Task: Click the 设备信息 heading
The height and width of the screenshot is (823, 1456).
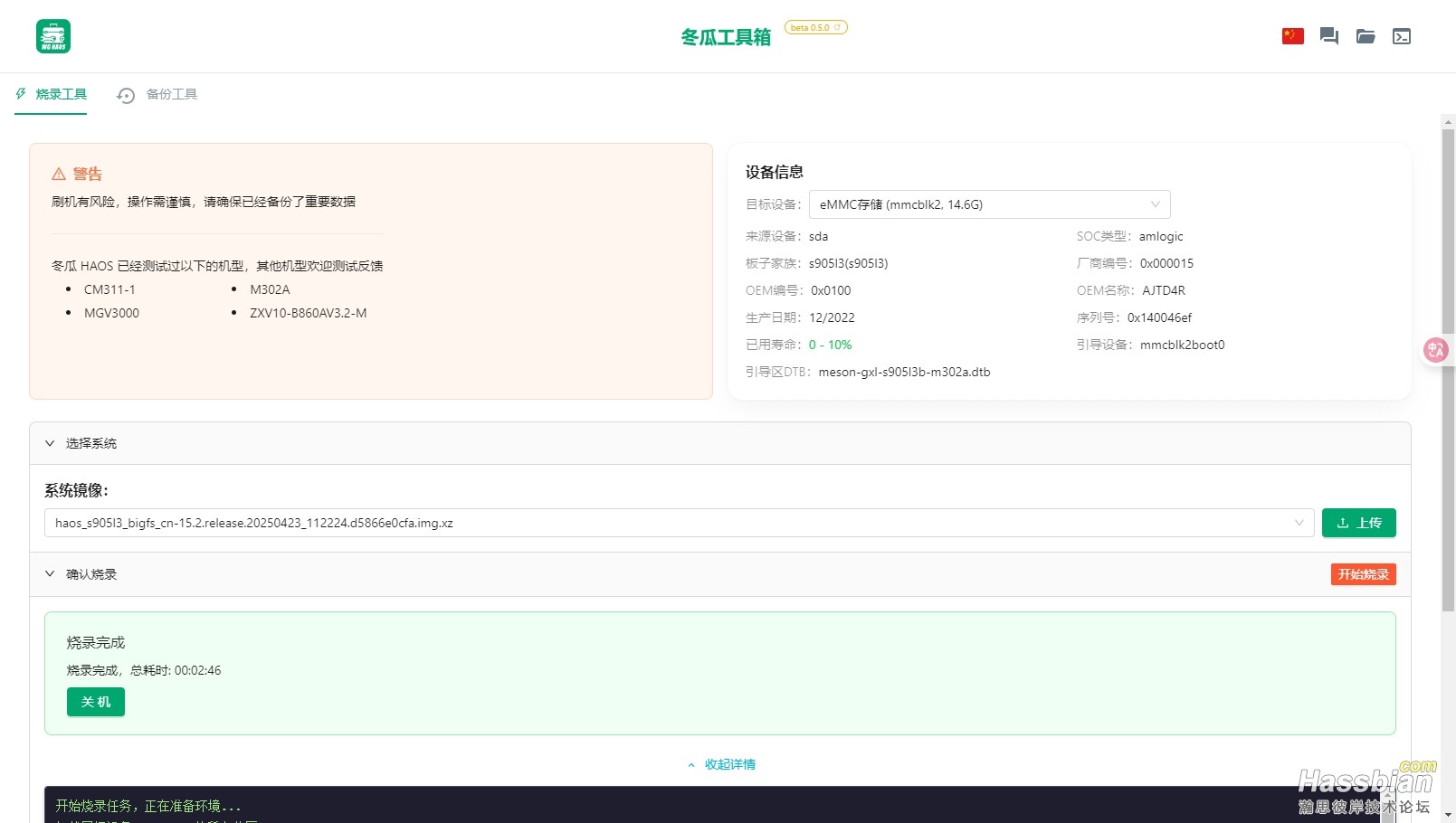Action: pos(775,172)
